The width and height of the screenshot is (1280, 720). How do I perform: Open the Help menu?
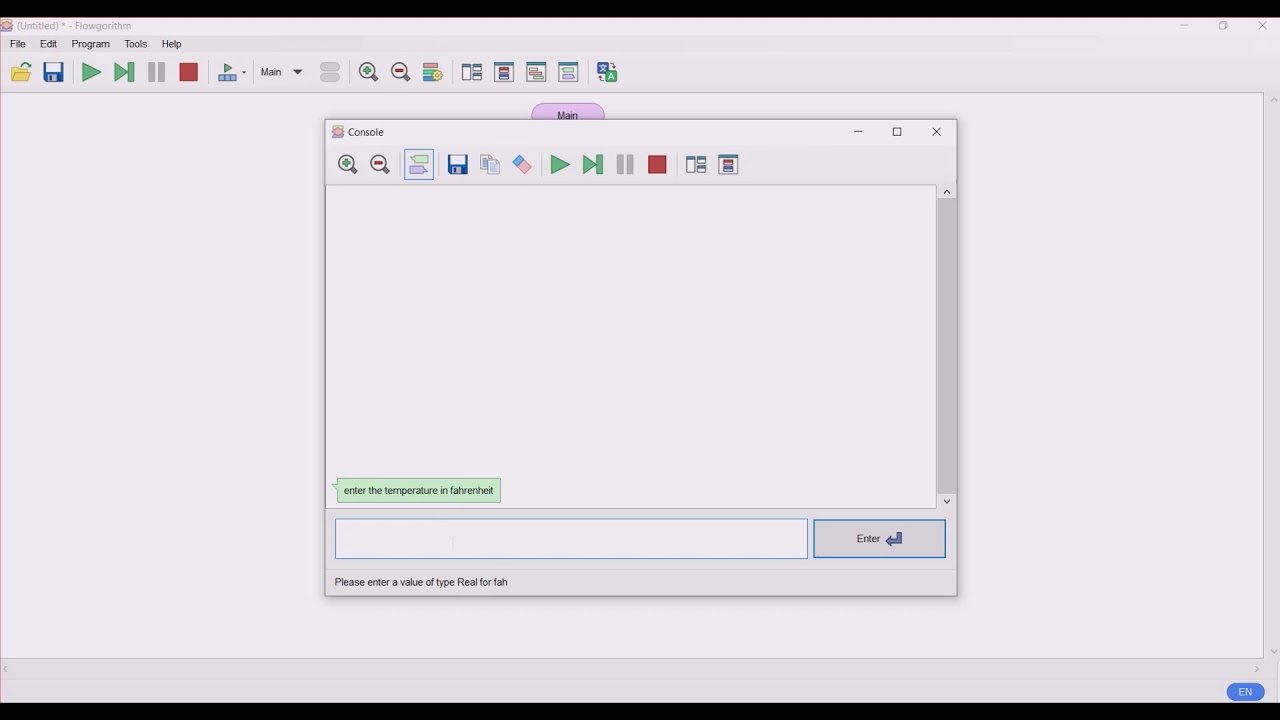(x=171, y=44)
